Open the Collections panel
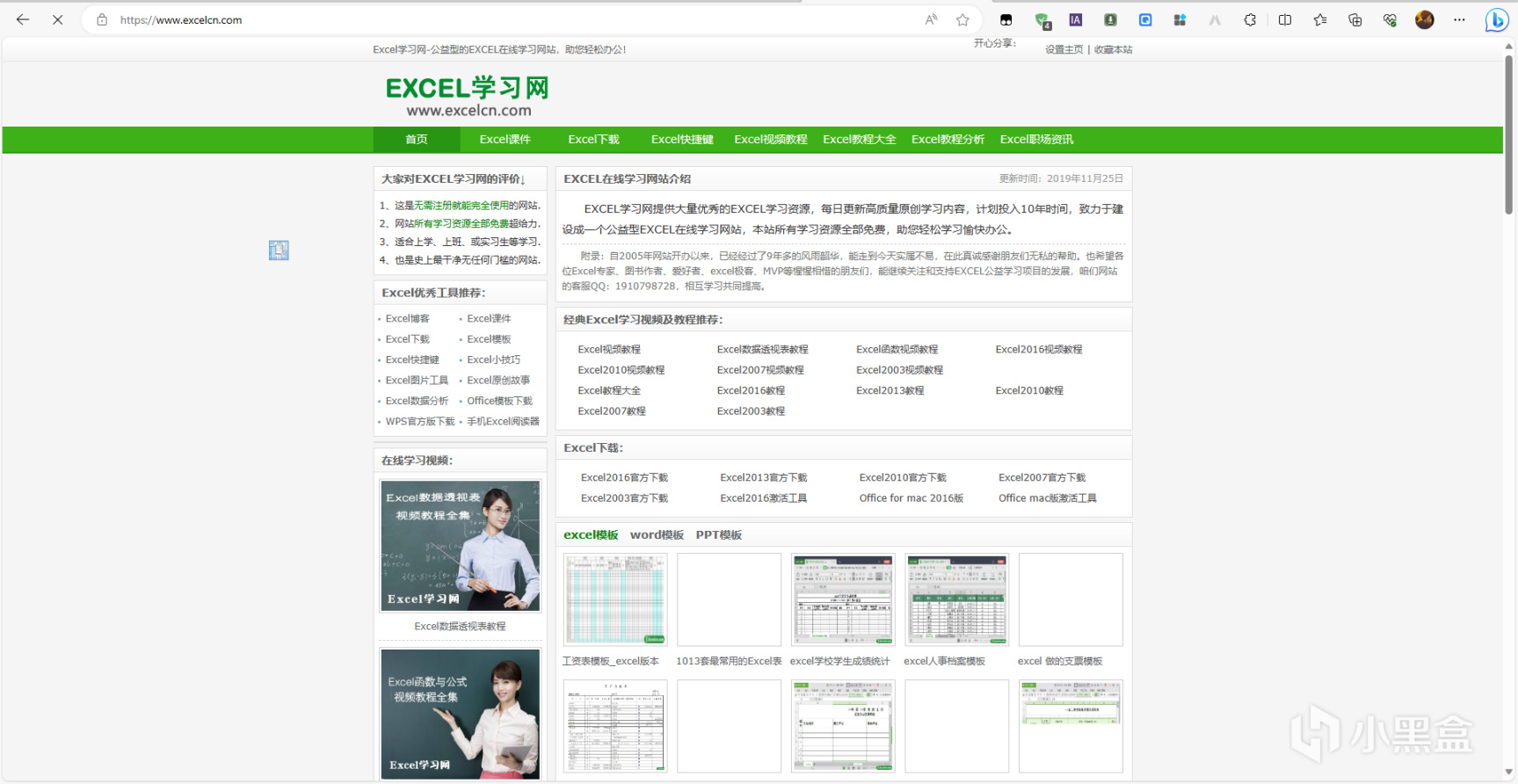This screenshot has height=784, width=1518. [1355, 19]
